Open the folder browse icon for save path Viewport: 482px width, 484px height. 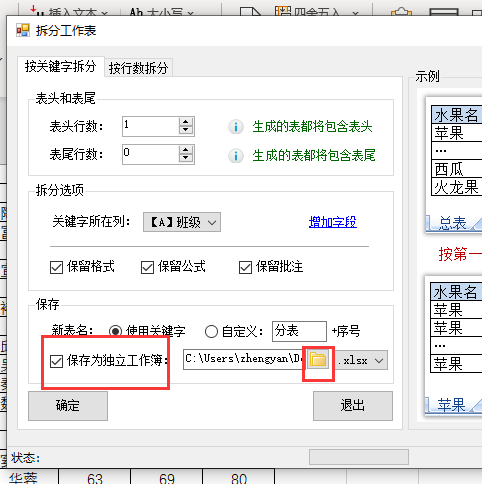pos(318,359)
